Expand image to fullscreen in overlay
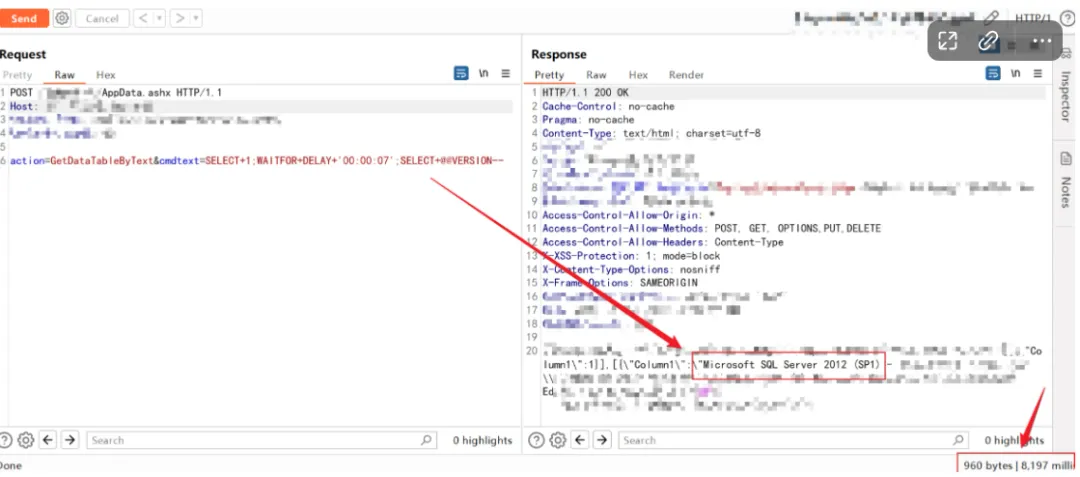1080x477 pixels. (948, 41)
